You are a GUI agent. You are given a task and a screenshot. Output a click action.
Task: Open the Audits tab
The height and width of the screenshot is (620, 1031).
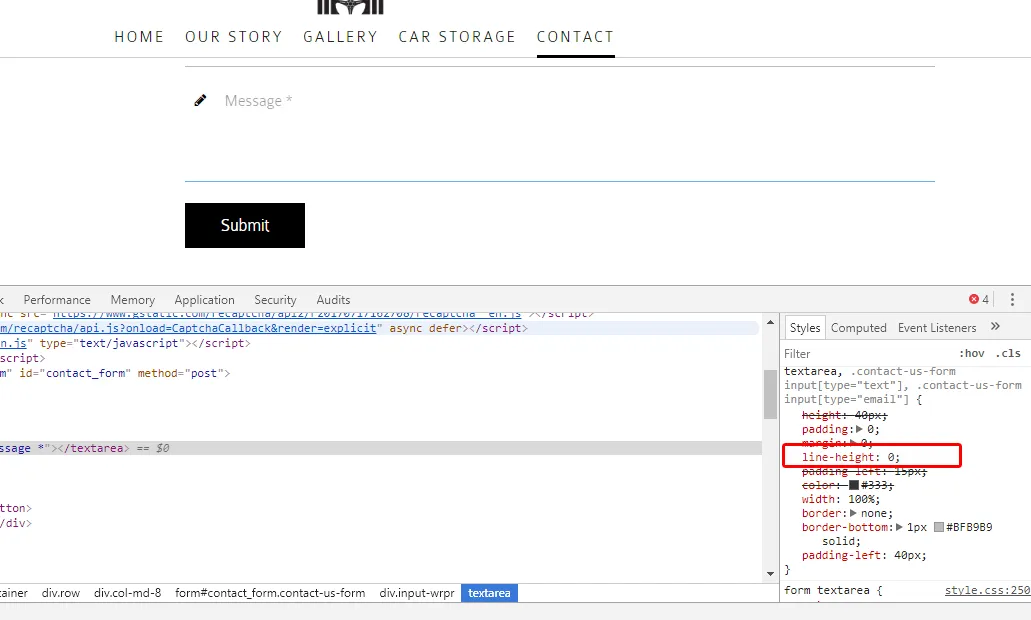click(333, 300)
